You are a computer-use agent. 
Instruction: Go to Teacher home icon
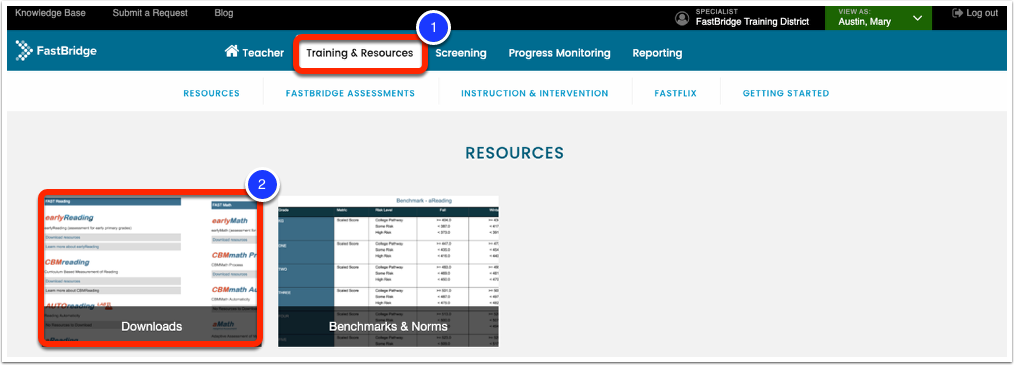coord(232,51)
